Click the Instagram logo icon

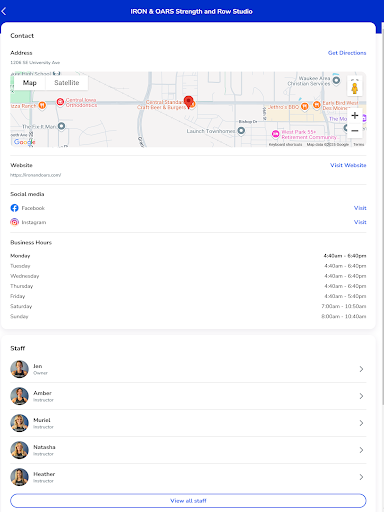pos(14,222)
